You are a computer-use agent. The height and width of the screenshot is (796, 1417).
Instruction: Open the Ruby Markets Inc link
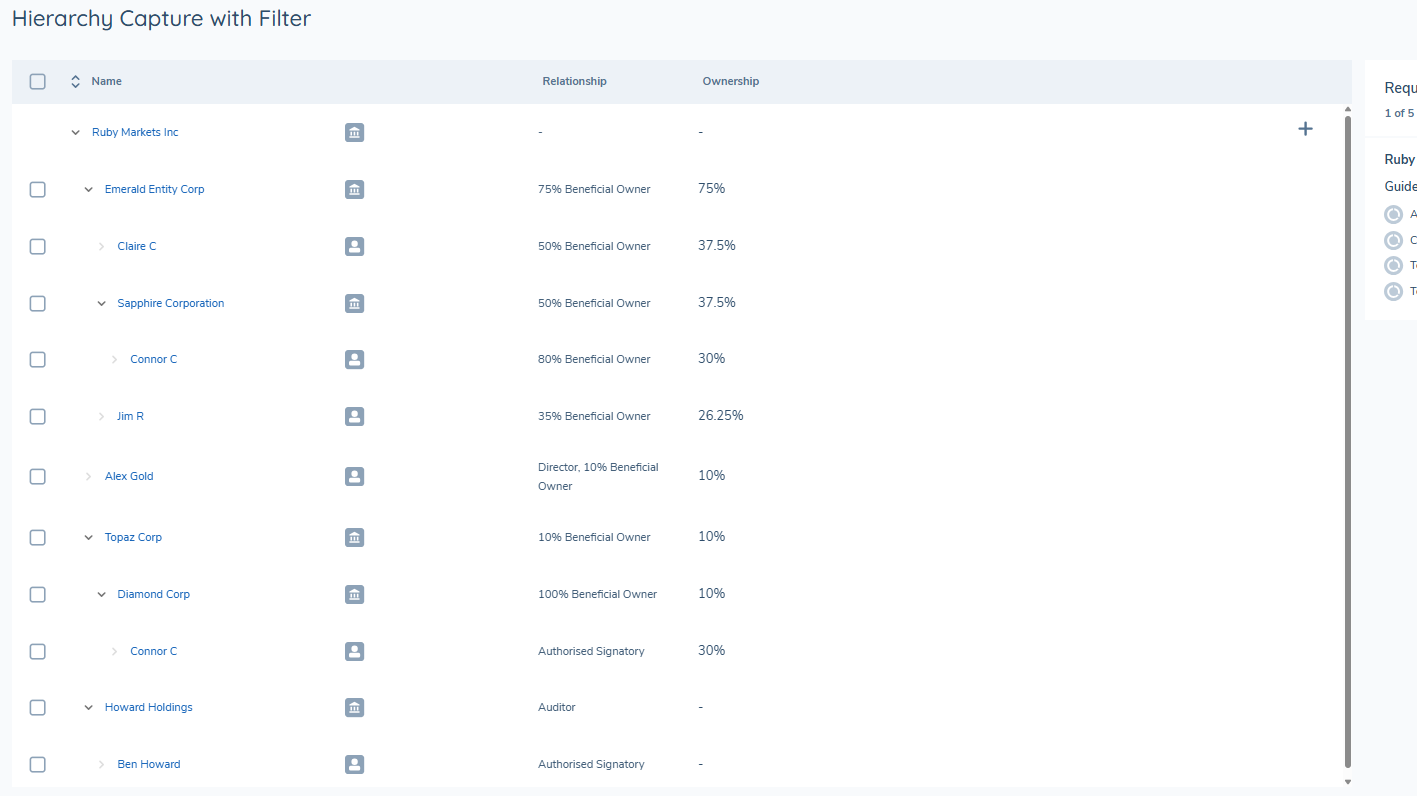coord(135,132)
